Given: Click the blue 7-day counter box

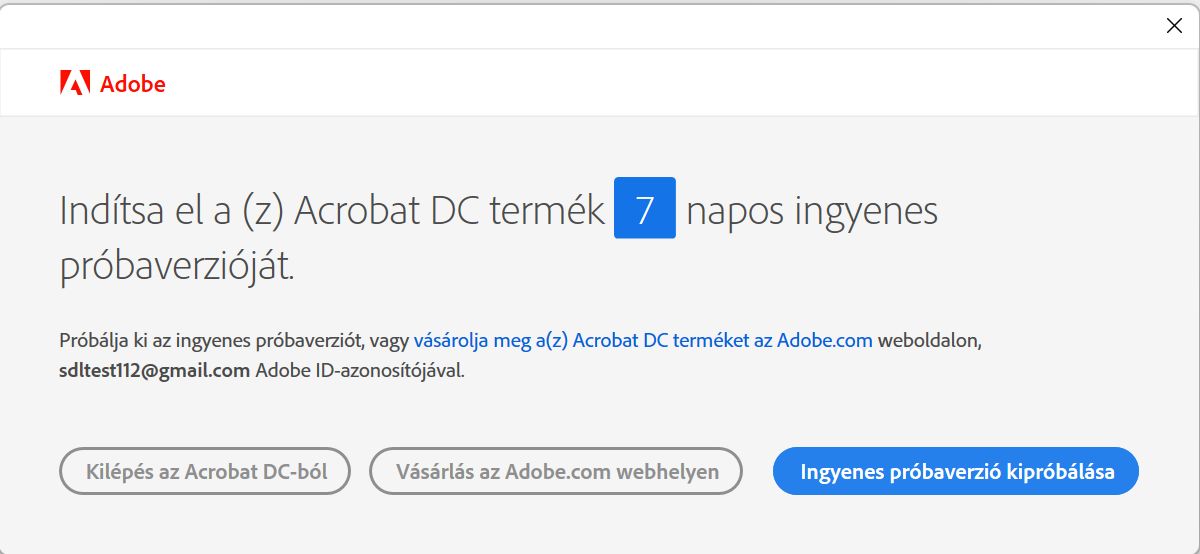Looking at the screenshot, I should point(645,208).
